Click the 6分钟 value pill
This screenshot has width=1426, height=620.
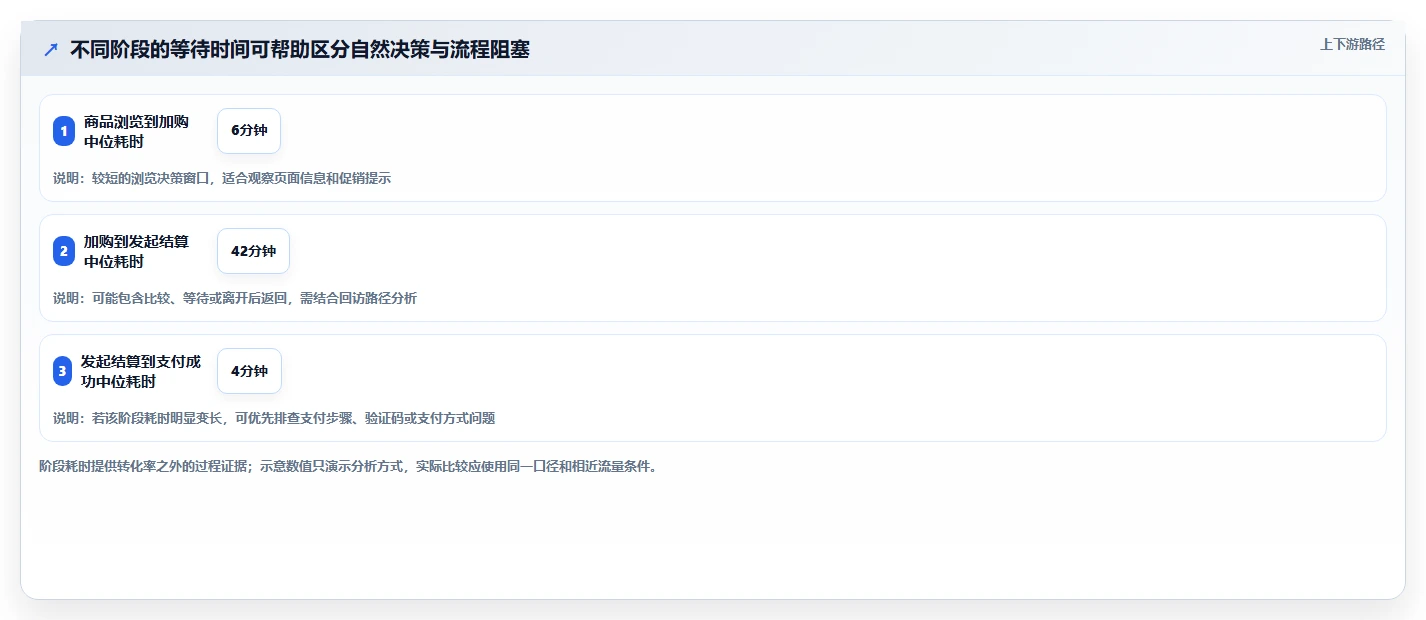249,131
